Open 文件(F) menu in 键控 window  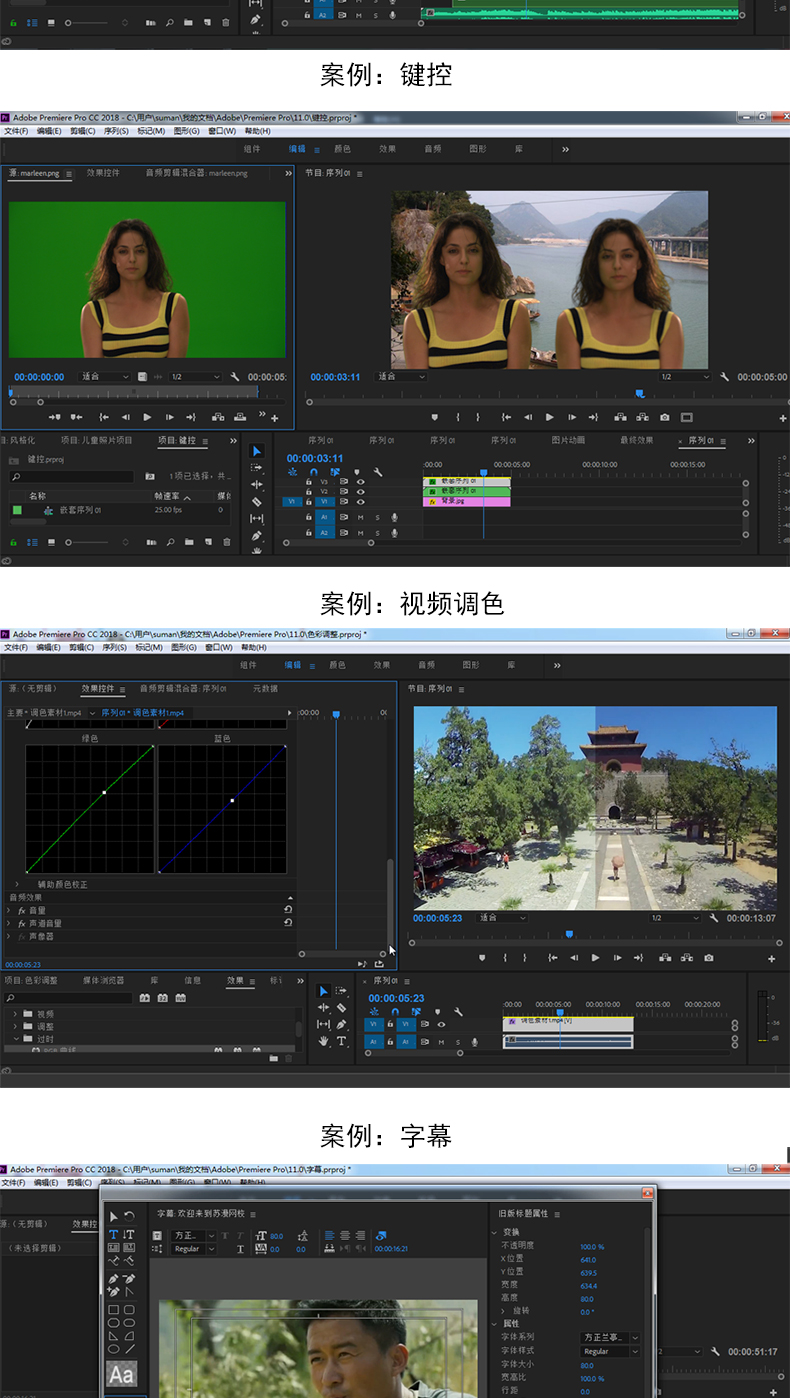pyautogui.click(x=15, y=131)
